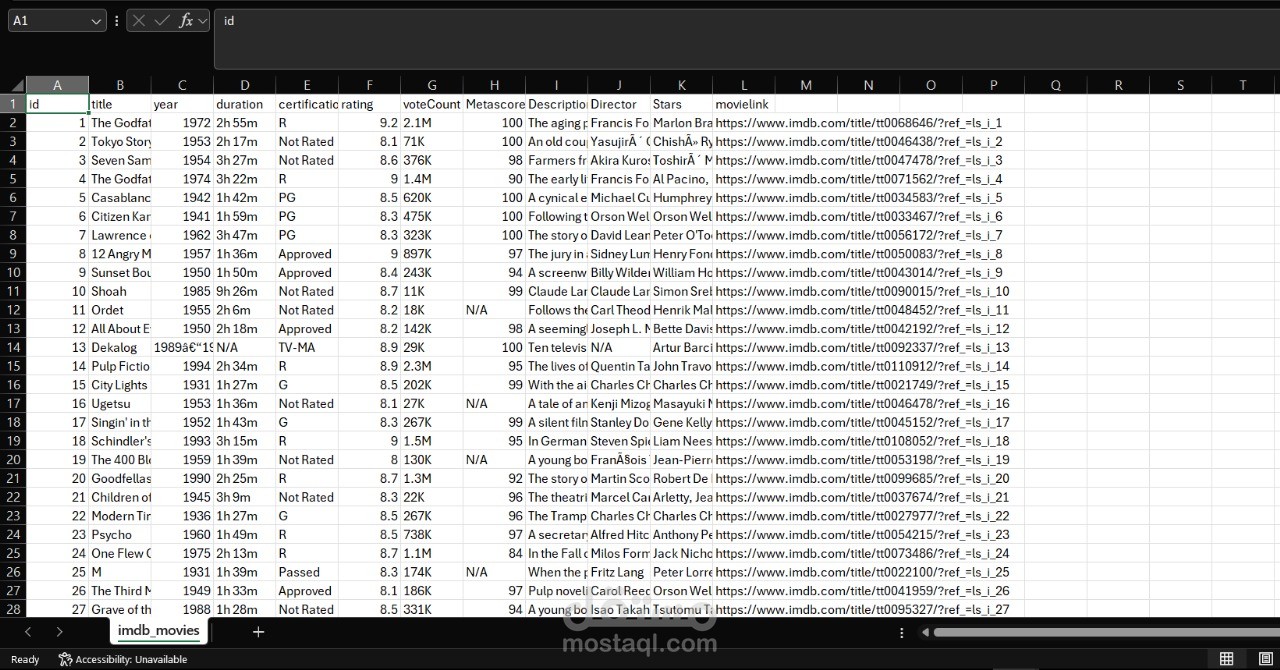Click the Enter checkmark icon in formula bar

(x=162, y=20)
